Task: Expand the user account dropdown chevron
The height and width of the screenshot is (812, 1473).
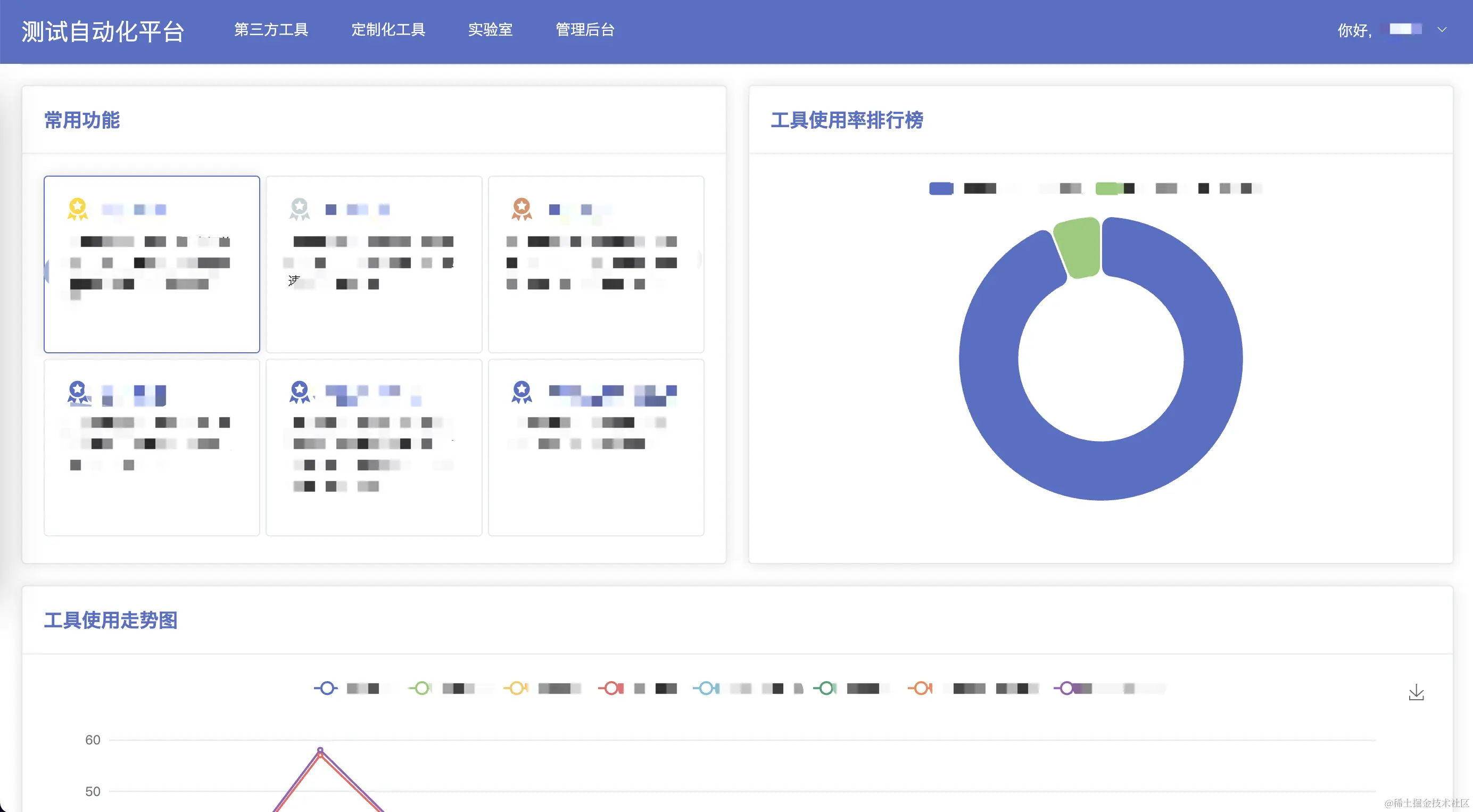Action: 1442,30
